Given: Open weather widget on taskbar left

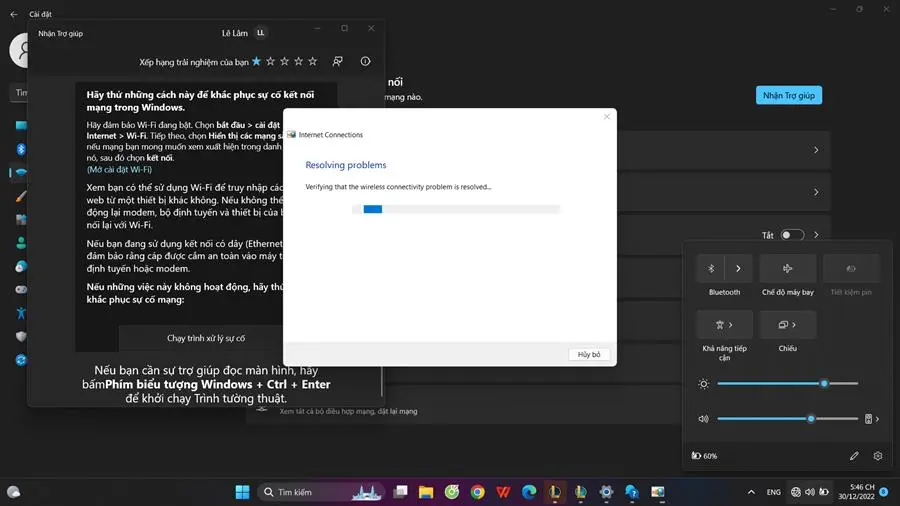Looking at the screenshot, I should pos(14,492).
